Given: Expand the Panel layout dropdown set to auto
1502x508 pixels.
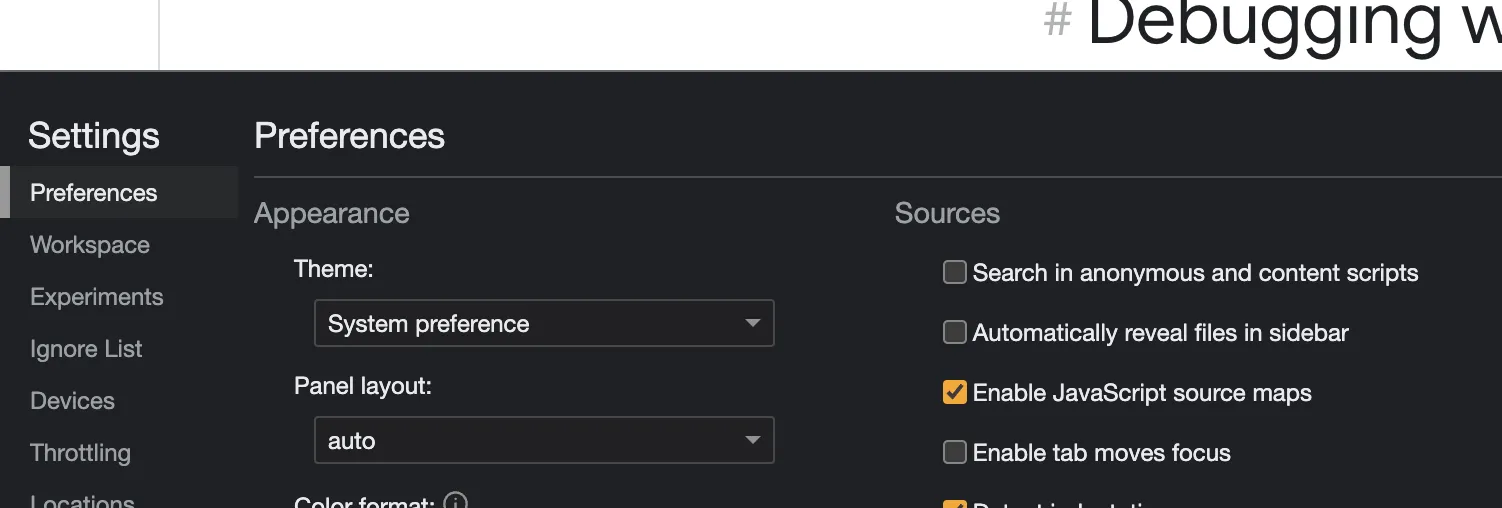Looking at the screenshot, I should [x=544, y=441].
